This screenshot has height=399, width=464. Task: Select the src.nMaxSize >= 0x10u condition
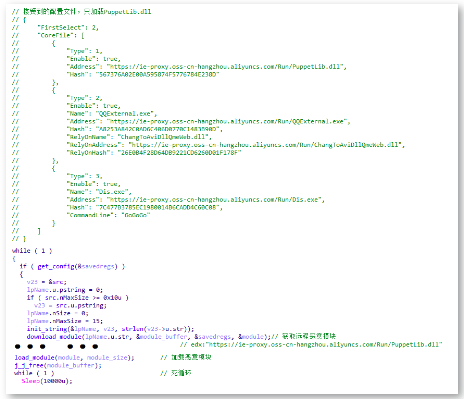tap(83, 297)
